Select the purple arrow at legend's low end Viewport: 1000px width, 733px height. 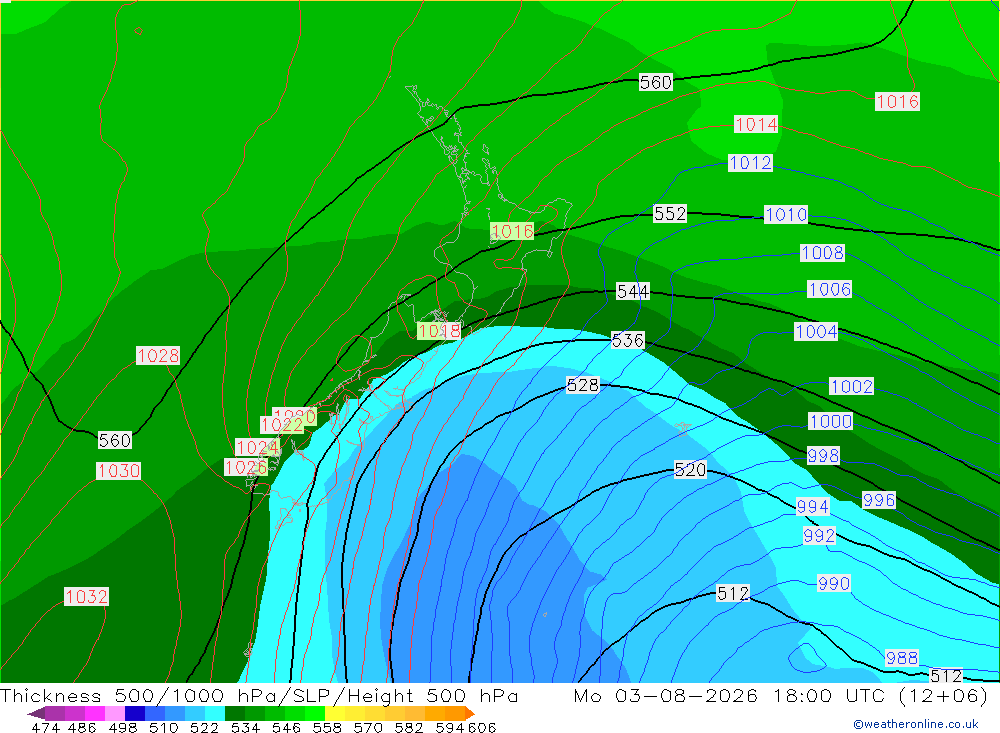tap(36, 713)
